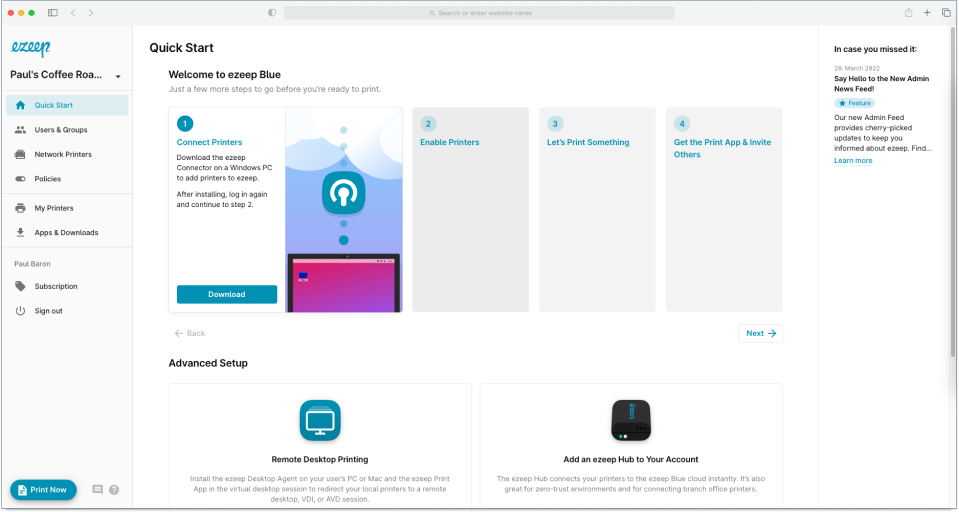Open Subscription in the sidebar
Screen dimensions: 959x512
(x=67, y=286)
